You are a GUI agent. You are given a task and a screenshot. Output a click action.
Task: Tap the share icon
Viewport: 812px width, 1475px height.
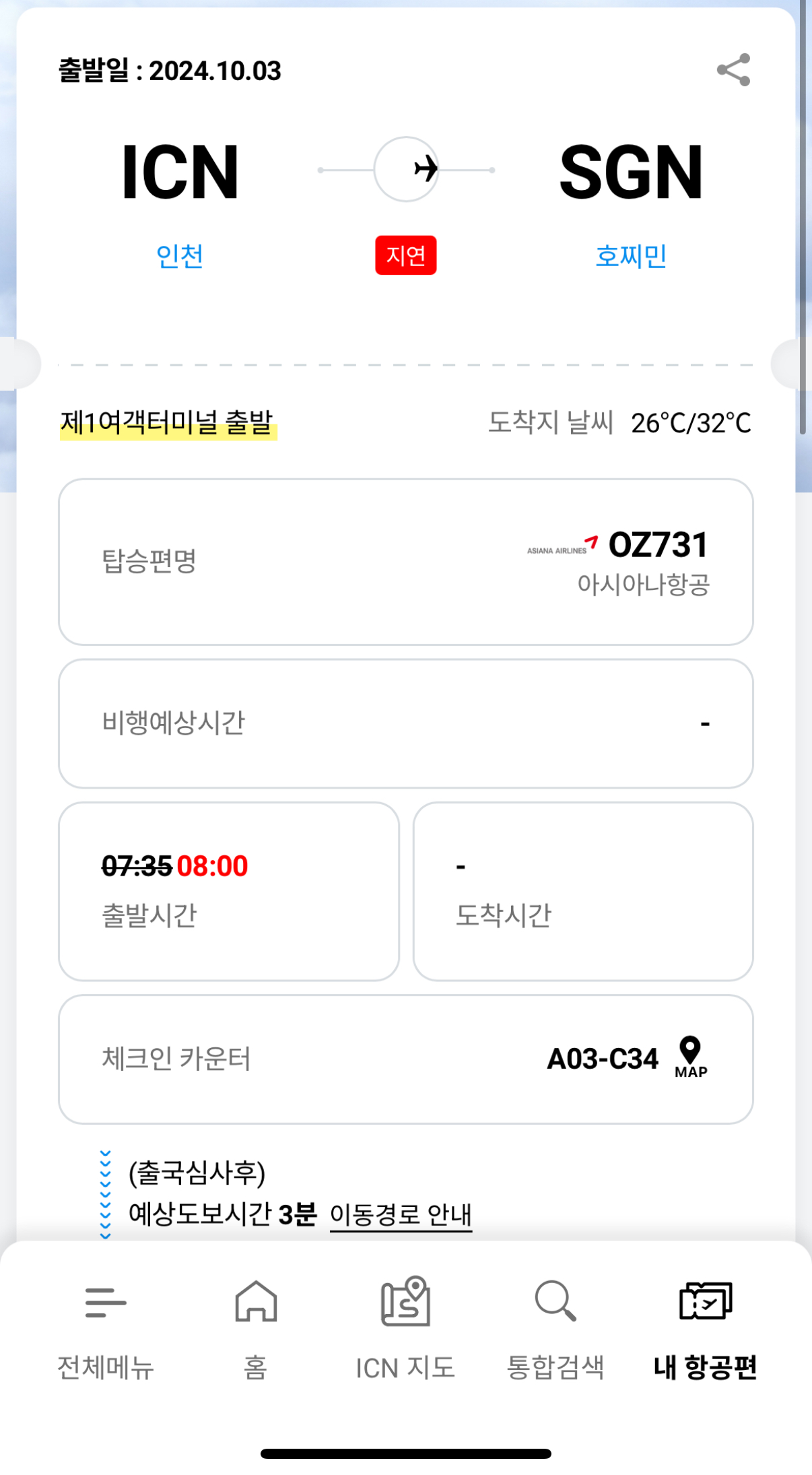[x=733, y=70]
